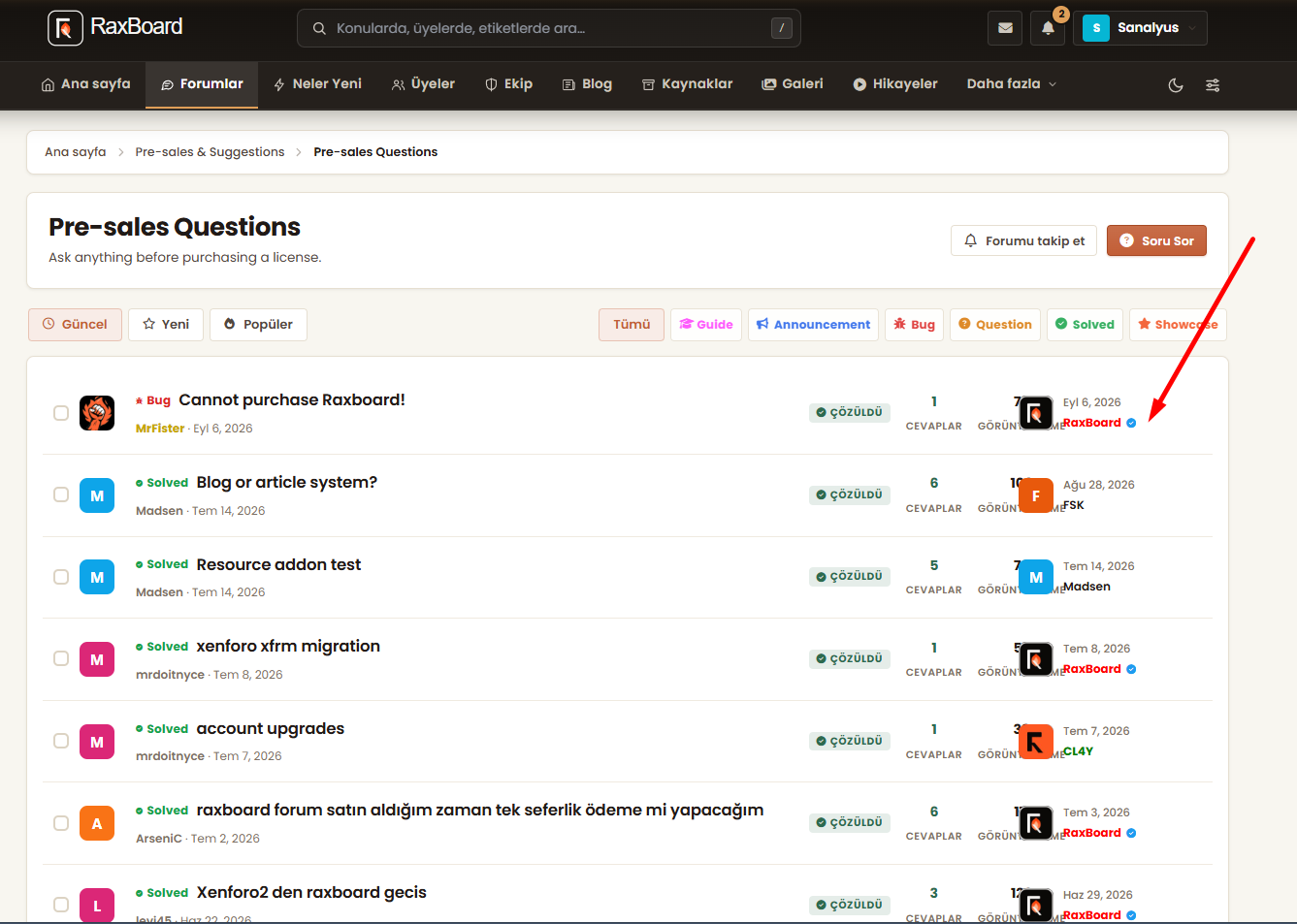Filter threads by Question prefix
Screen dimensions: 1297x924
pyautogui.click(x=995, y=325)
